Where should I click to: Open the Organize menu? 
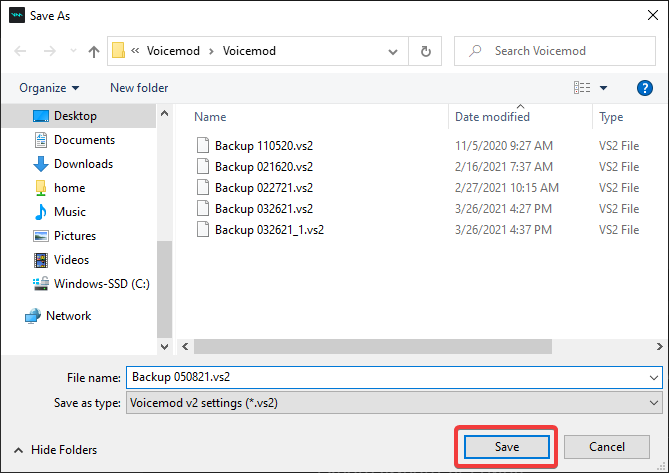pos(49,88)
